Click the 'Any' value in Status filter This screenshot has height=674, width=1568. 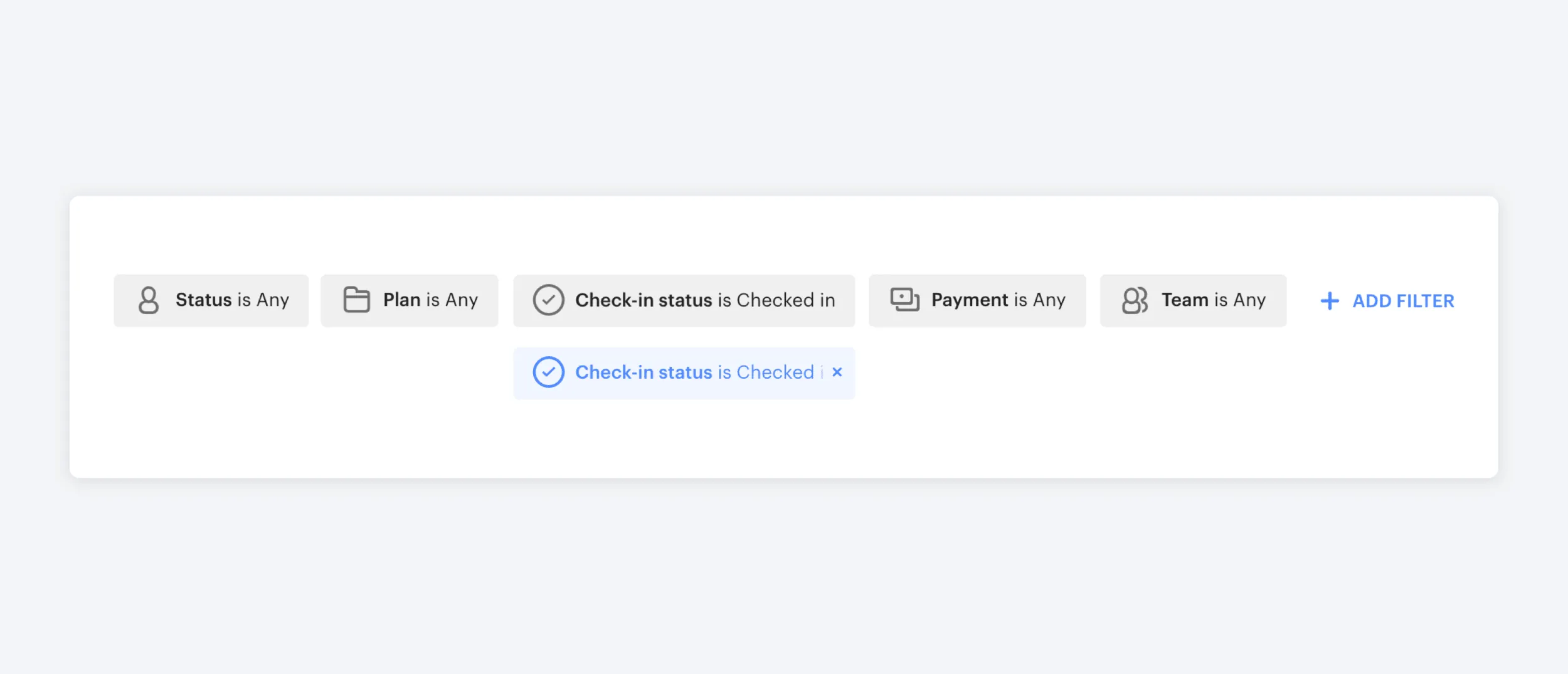(273, 301)
